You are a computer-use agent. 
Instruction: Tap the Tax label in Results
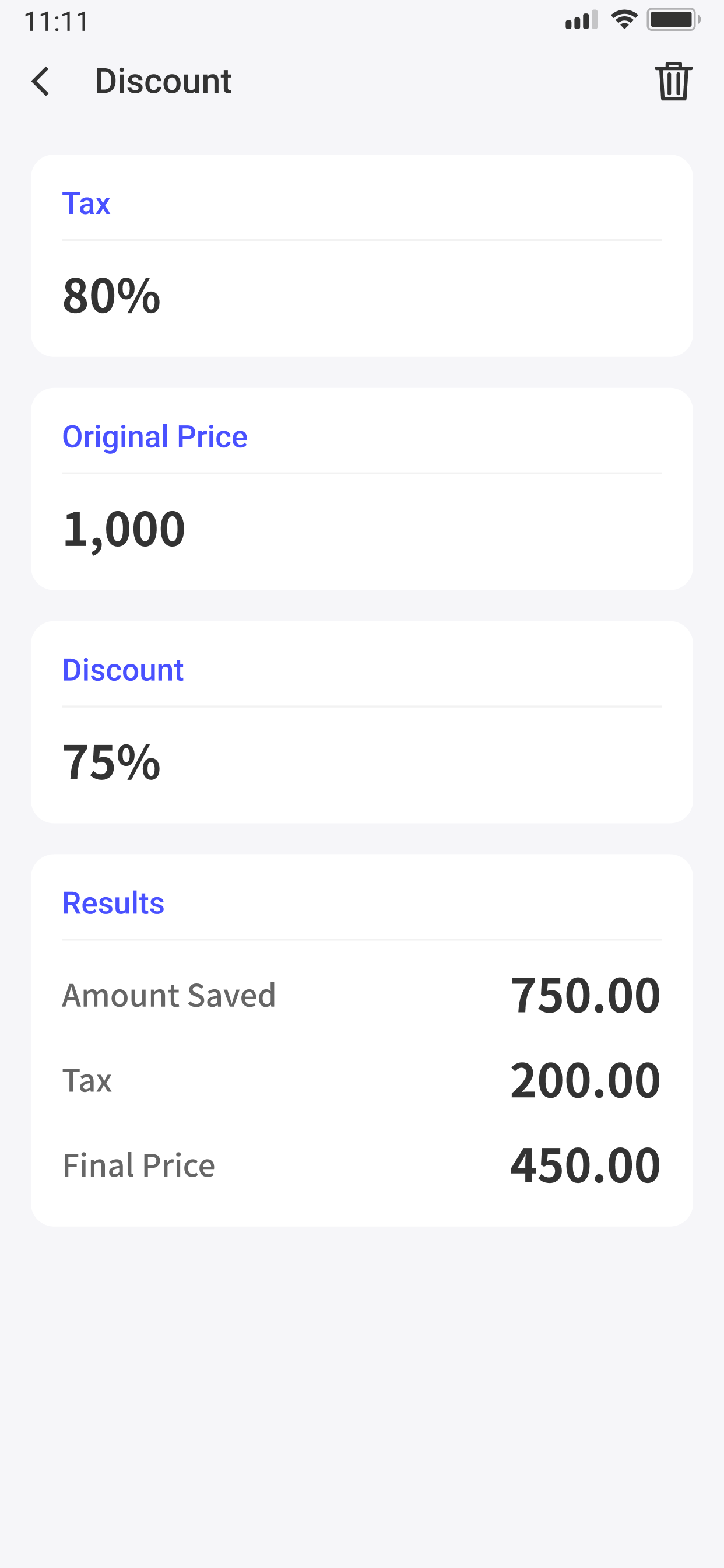coord(87,1080)
